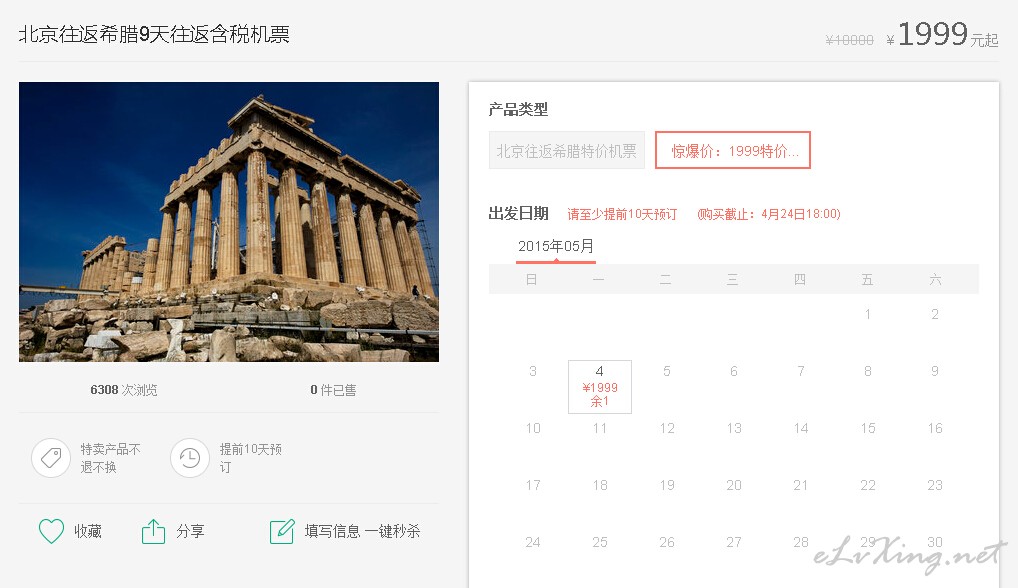Click the Parthenon product photo

point(229,221)
